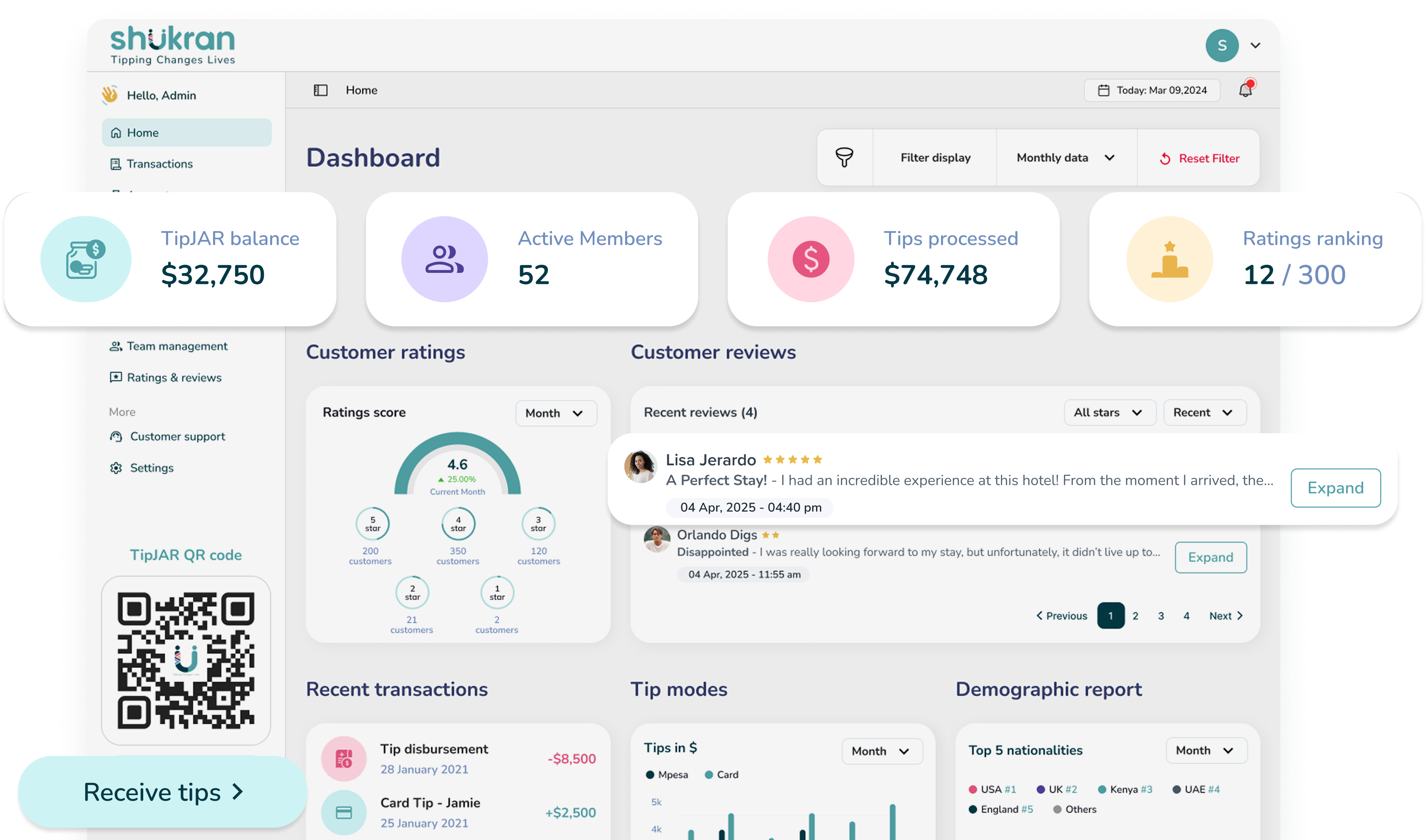Click the Team management icon

coord(115,346)
